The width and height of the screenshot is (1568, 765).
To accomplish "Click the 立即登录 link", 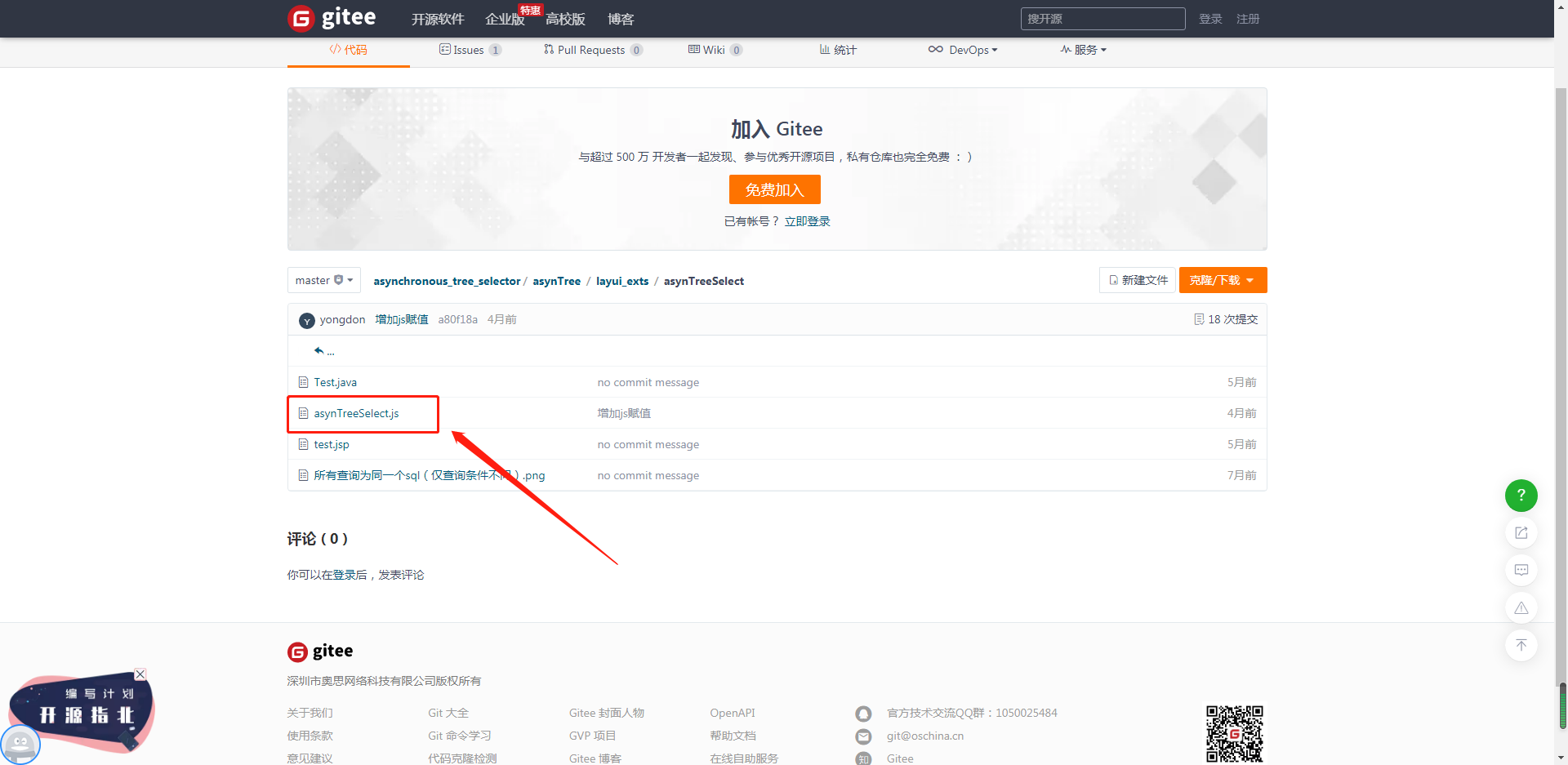I will pyautogui.click(x=808, y=221).
